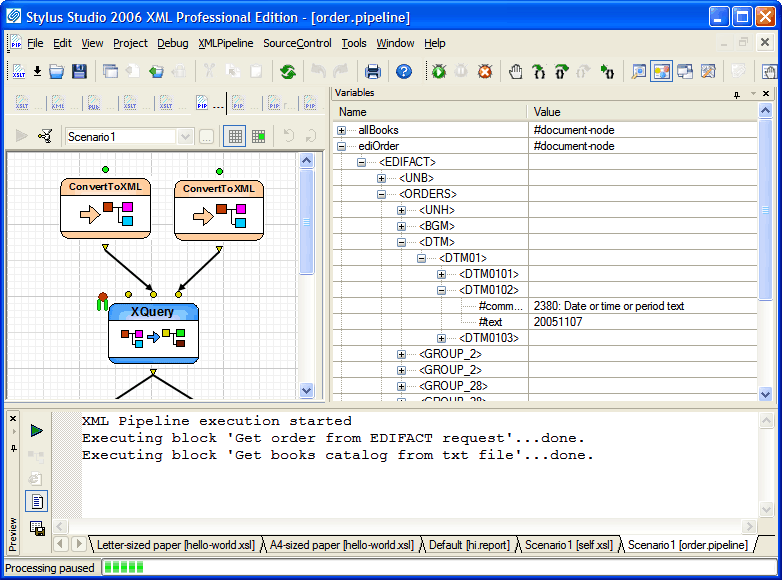This screenshot has height=580, width=782.
Task: Click the magnifier search window icon
Action: click(638, 72)
